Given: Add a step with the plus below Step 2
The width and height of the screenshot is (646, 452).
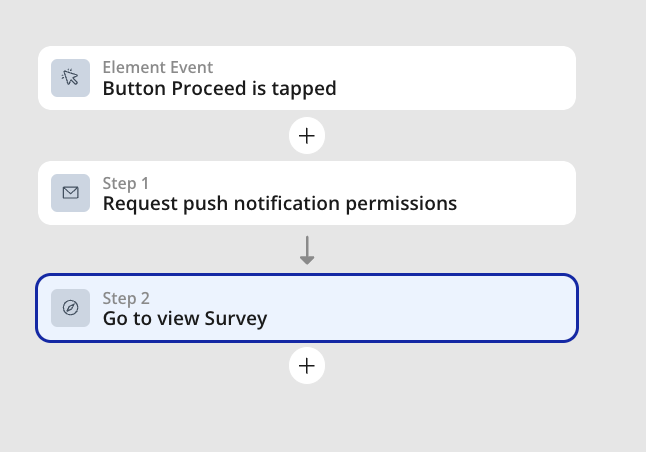Looking at the screenshot, I should pyautogui.click(x=307, y=366).
